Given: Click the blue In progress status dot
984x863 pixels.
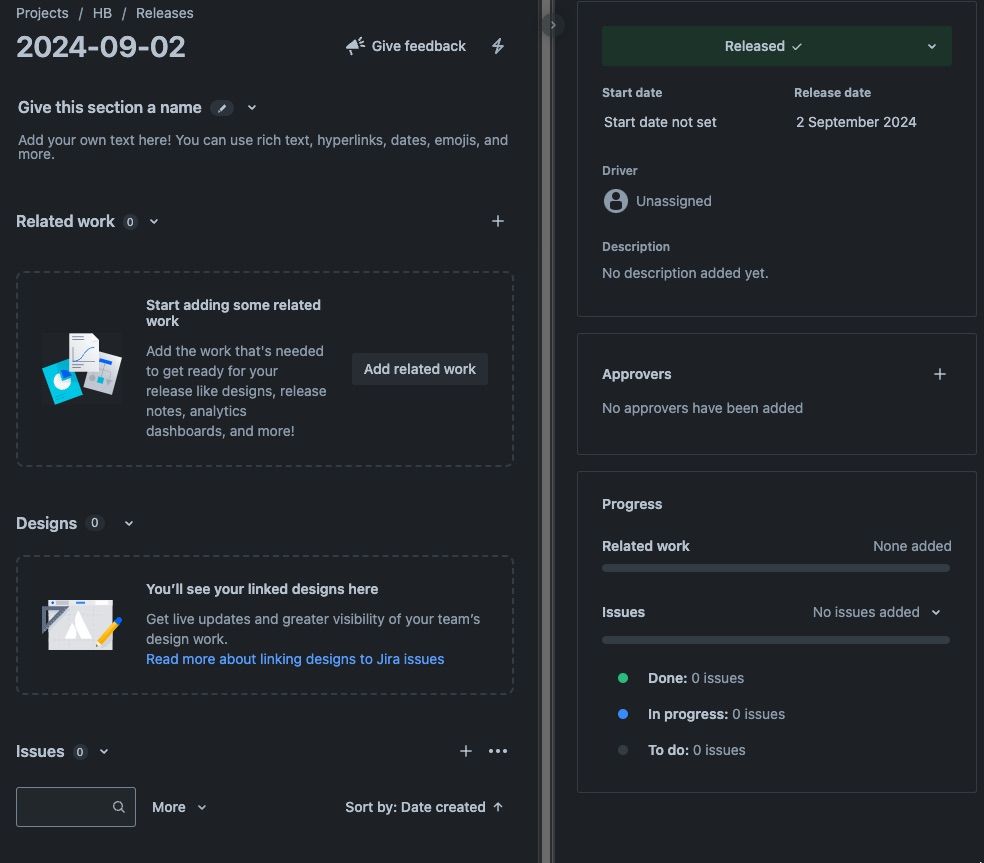Looking at the screenshot, I should 623,714.
